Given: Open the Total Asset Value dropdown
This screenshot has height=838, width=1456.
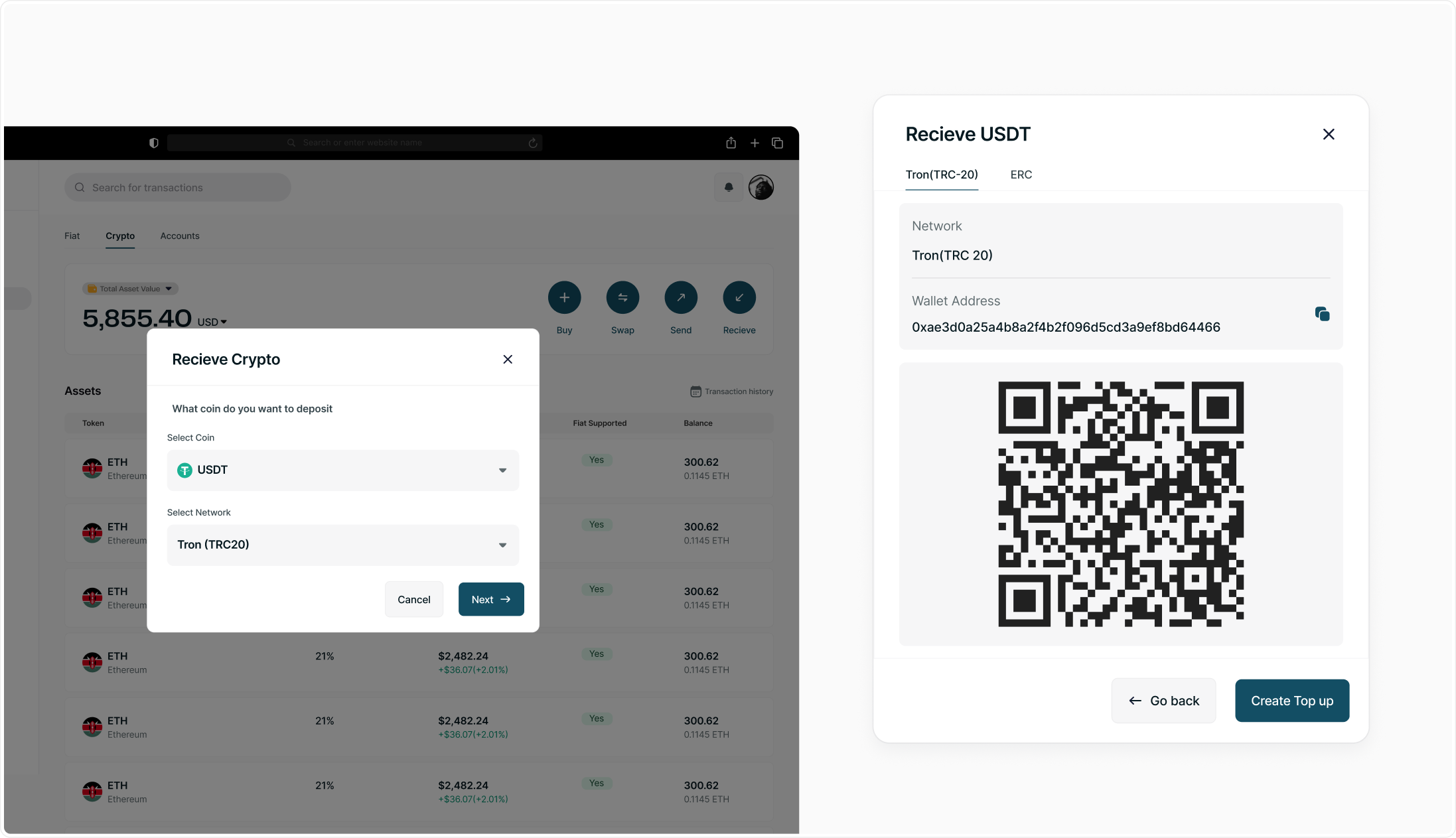Looking at the screenshot, I should tap(130, 289).
